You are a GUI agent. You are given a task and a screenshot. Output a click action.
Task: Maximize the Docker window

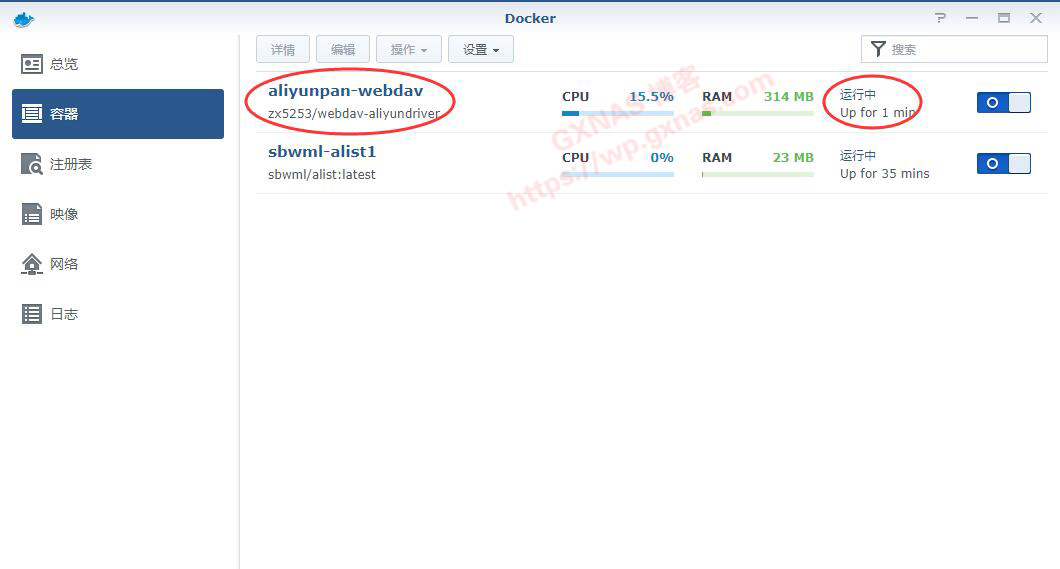click(1004, 18)
